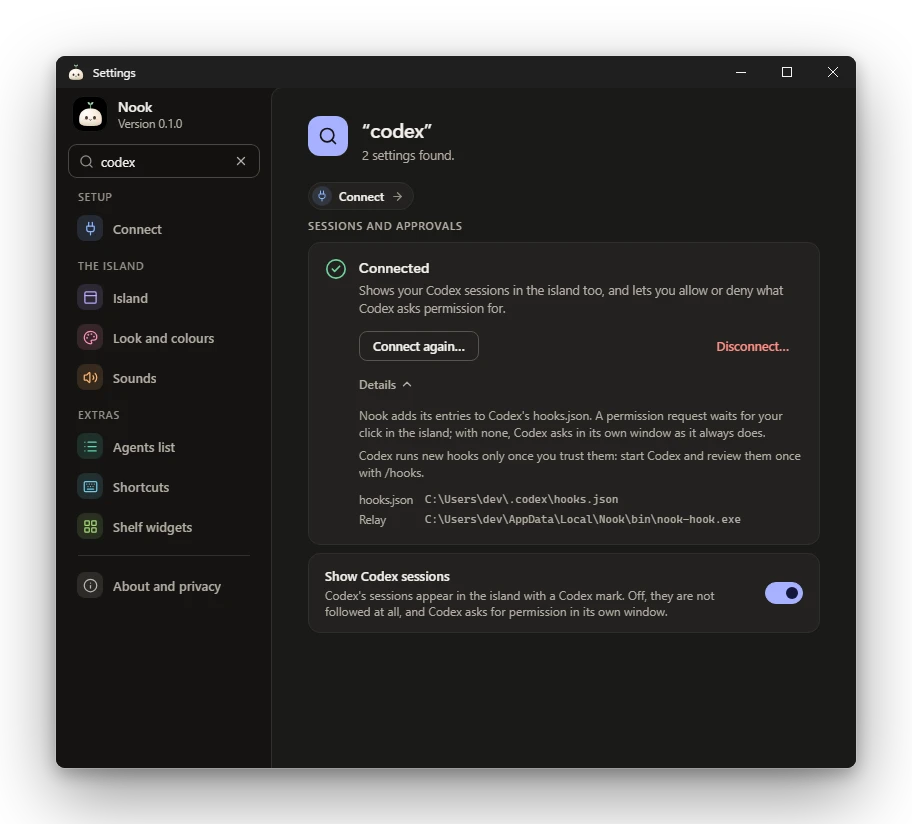Open the Agents list page
The height and width of the screenshot is (824, 912).
click(x=144, y=447)
